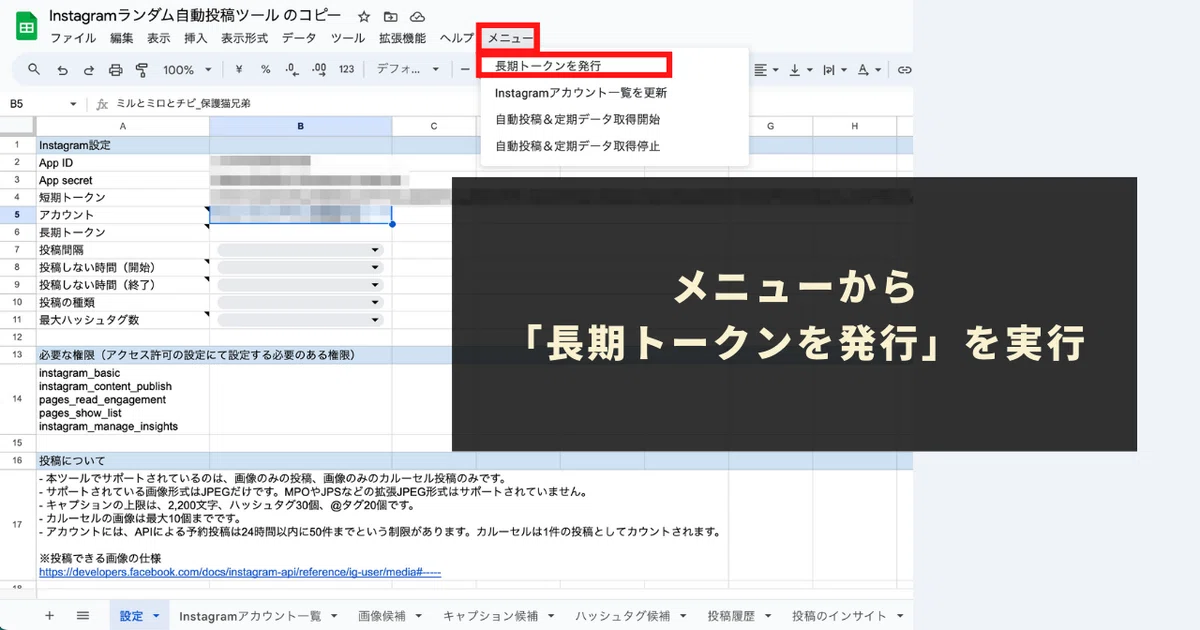Insert link icon in toolbar
The height and width of the screenshot is (630, 1200).
click(x=904, y=70)
